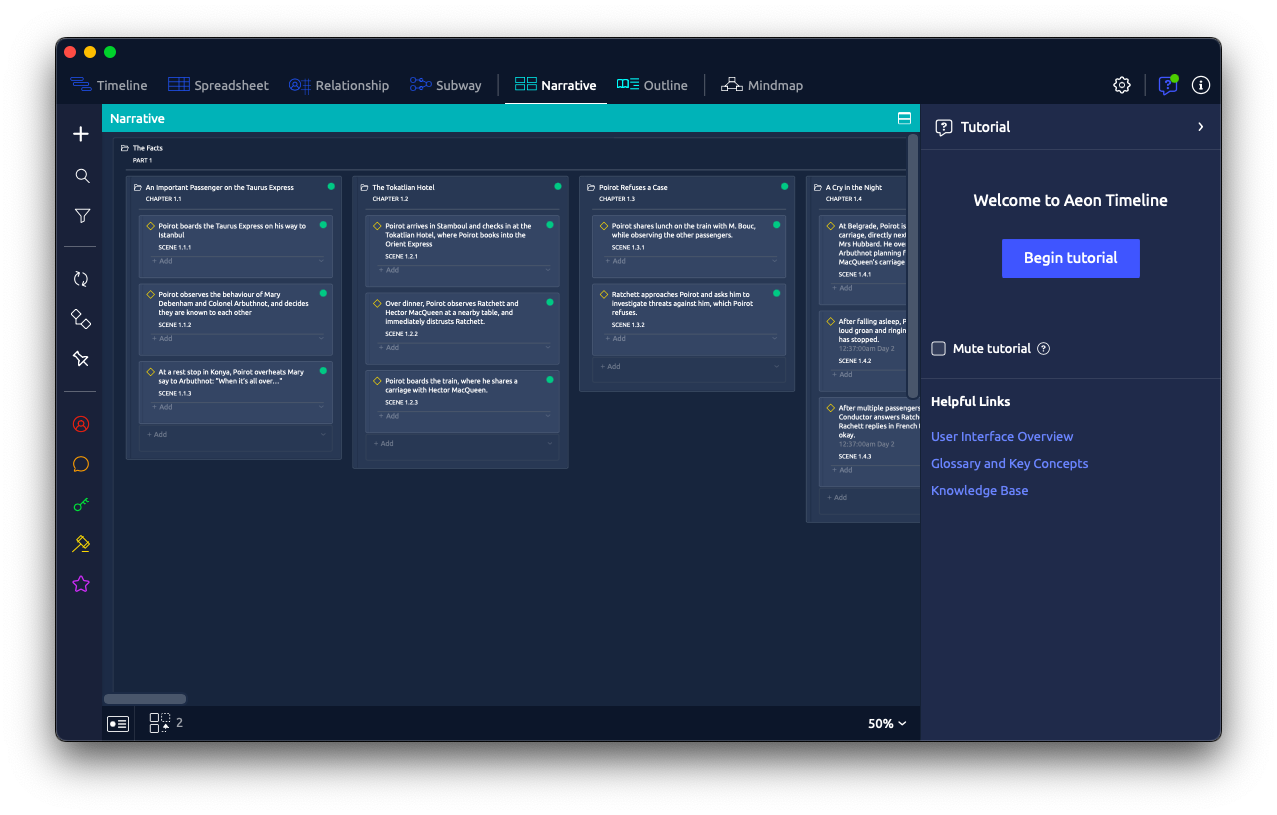Expand the Add dropdown arrow in scene 1.1.1

tap(321, 261)
